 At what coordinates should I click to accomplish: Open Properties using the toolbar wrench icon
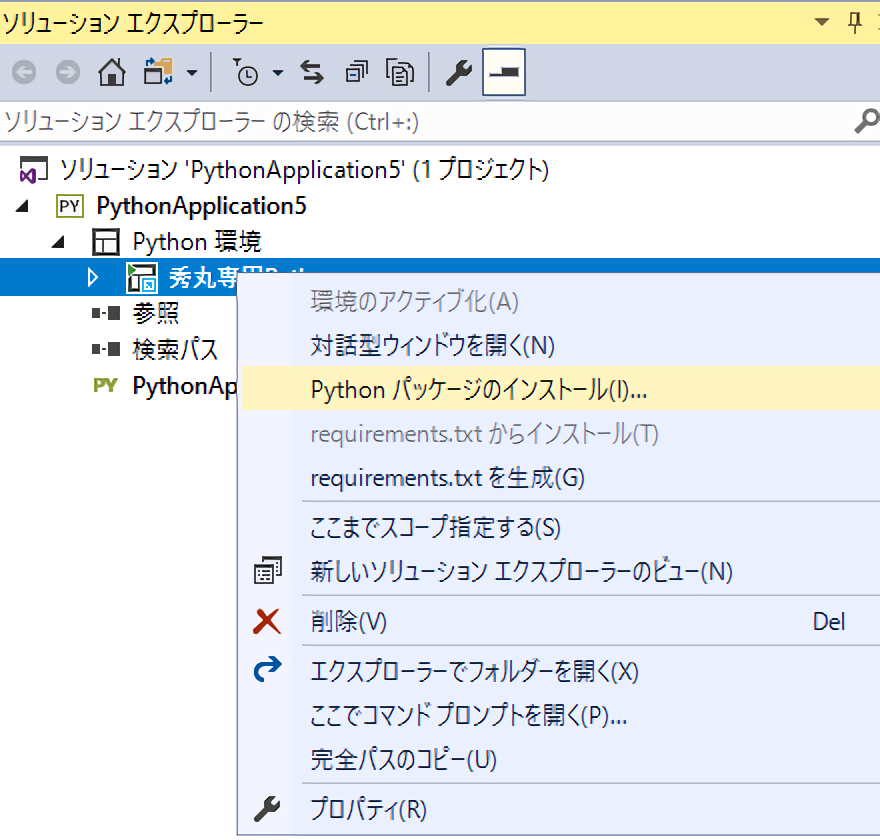(458, 73)
